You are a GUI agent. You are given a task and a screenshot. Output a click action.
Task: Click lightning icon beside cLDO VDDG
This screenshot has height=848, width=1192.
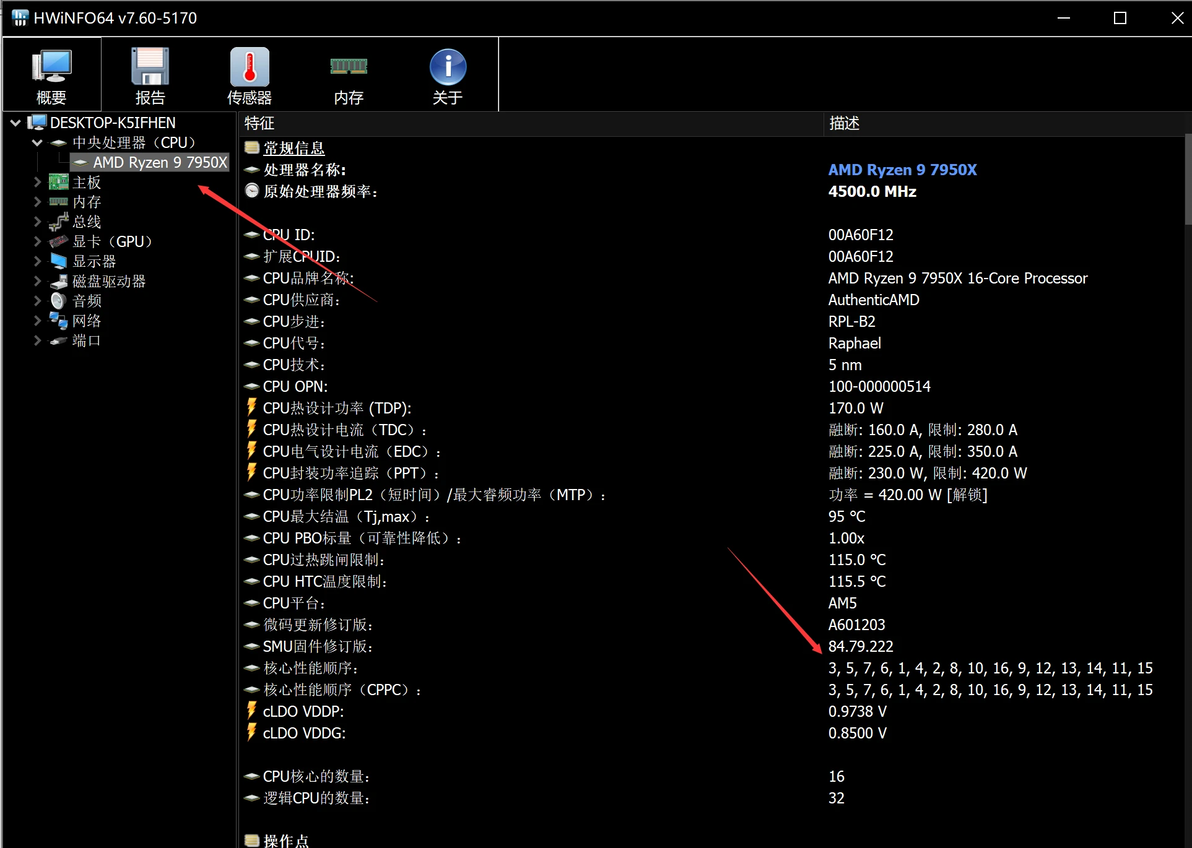pos(252,732)
